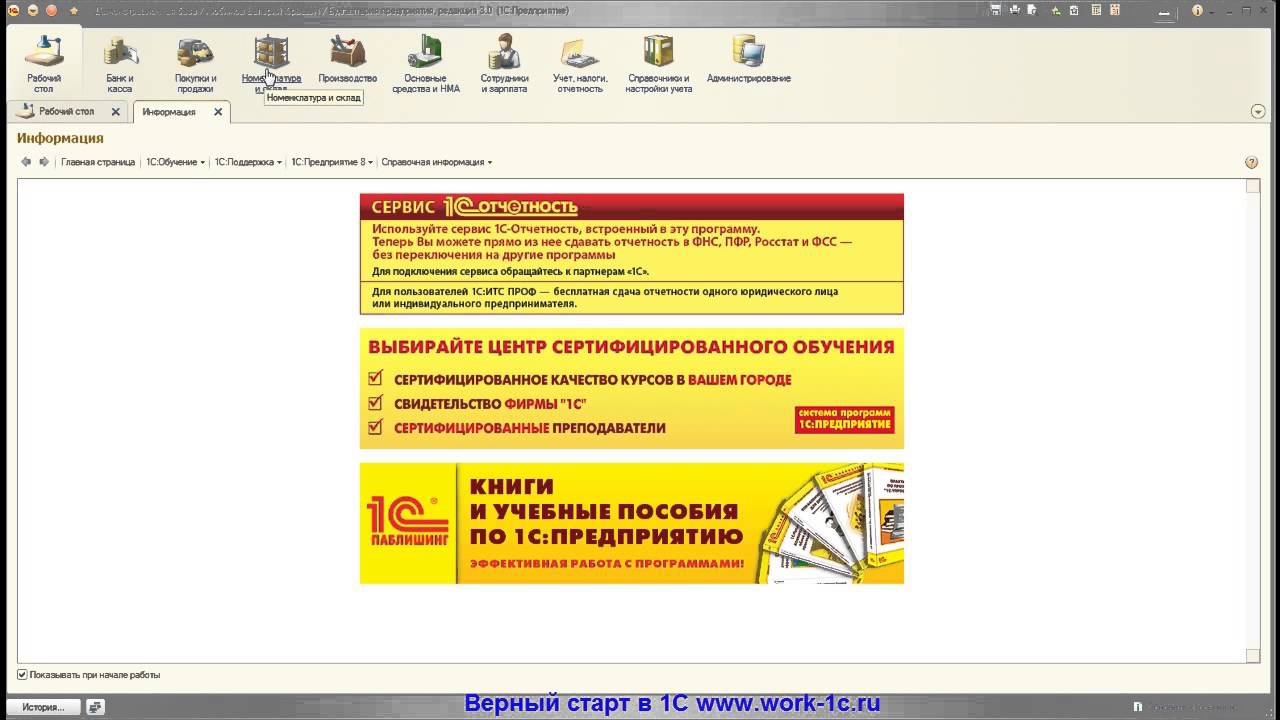Screen dimensions: 1280x720
Task: Expand the 1С:Обучение dropdown
Action: tap(175, 162)
